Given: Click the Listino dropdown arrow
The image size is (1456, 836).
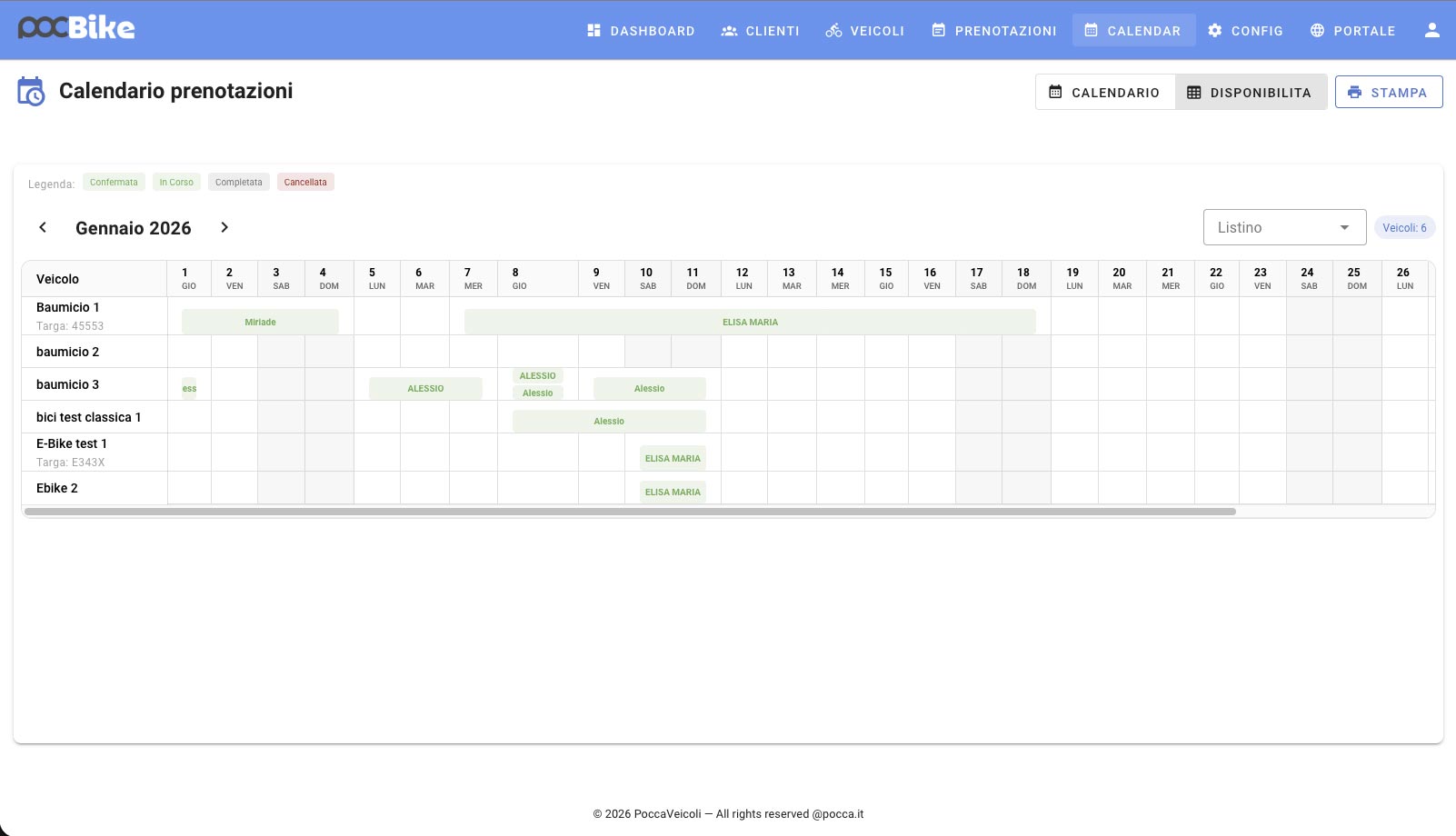Looking at the screenshot, I should tap(1344, 227).
